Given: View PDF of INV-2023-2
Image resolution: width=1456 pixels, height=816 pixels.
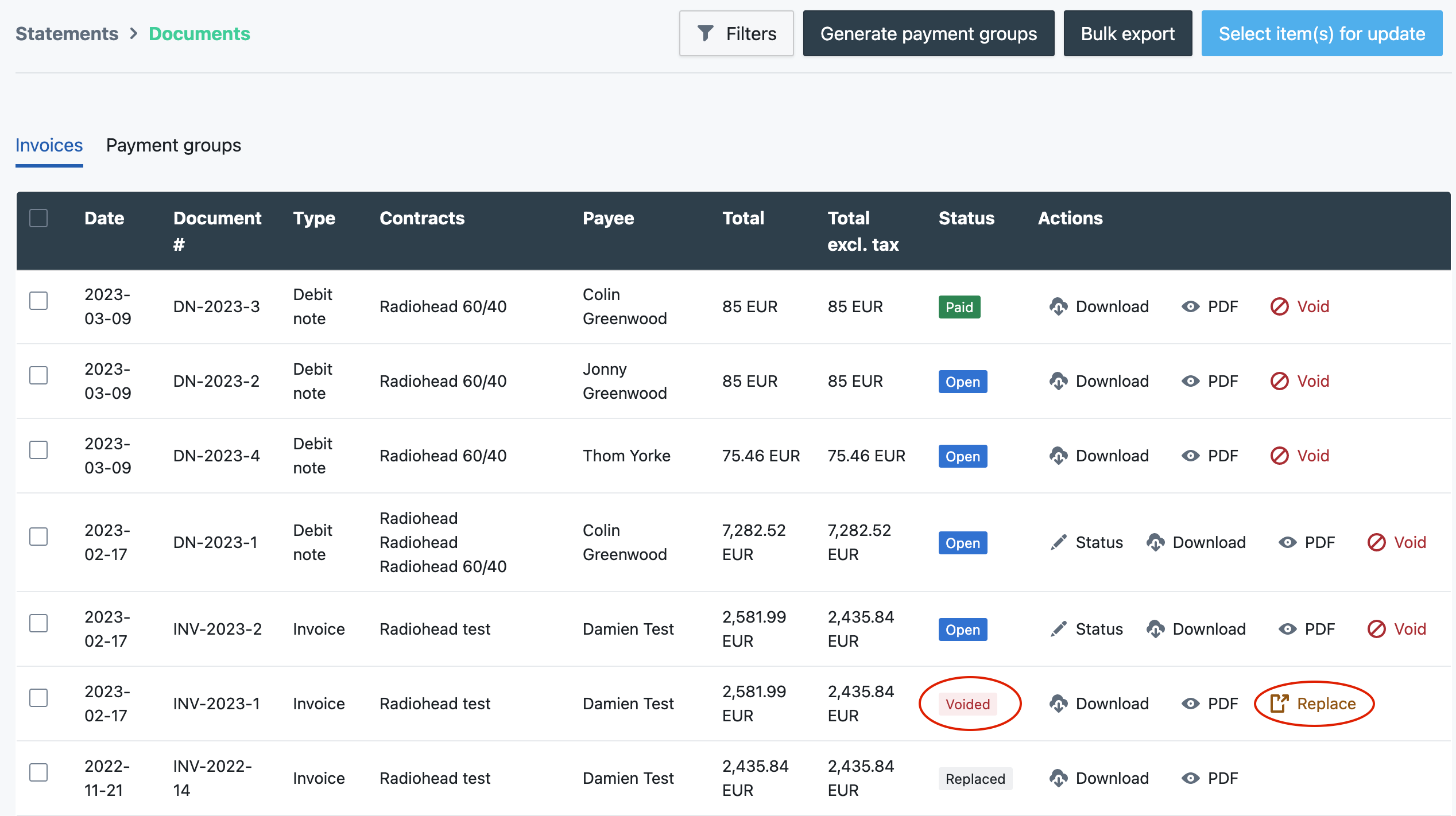Looking at the screenshot, I should pyautogui.click(x=1306, y=629).
